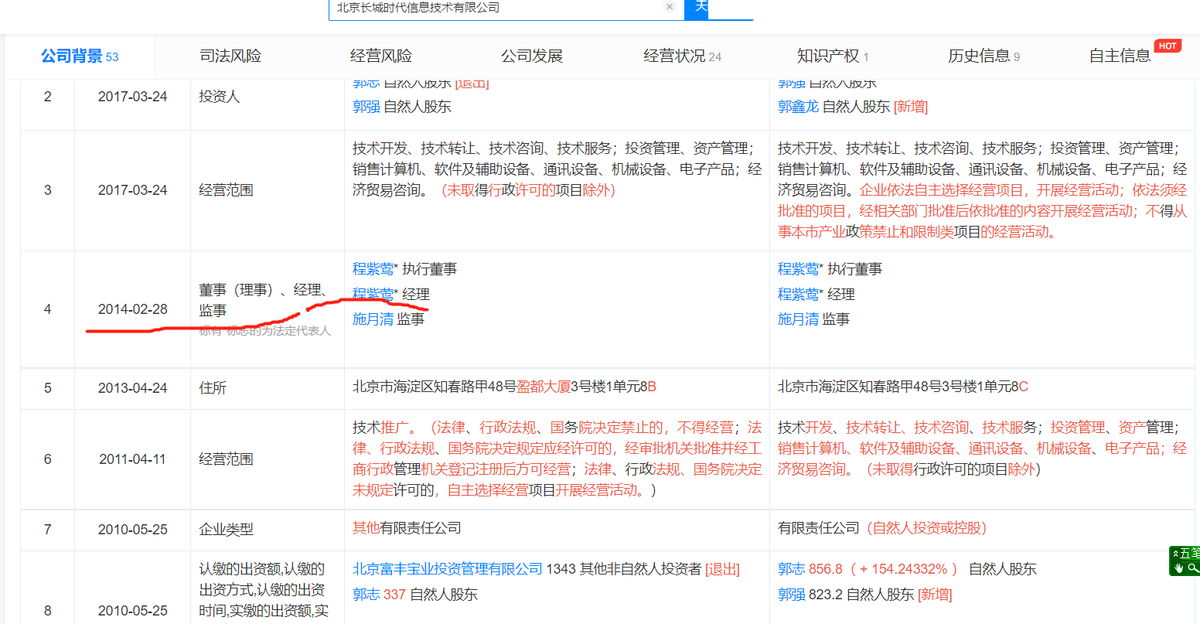This screenshot has width=1200, height=624.
Task: Switch to the 公司背景 tab
Action: [79, 56]
